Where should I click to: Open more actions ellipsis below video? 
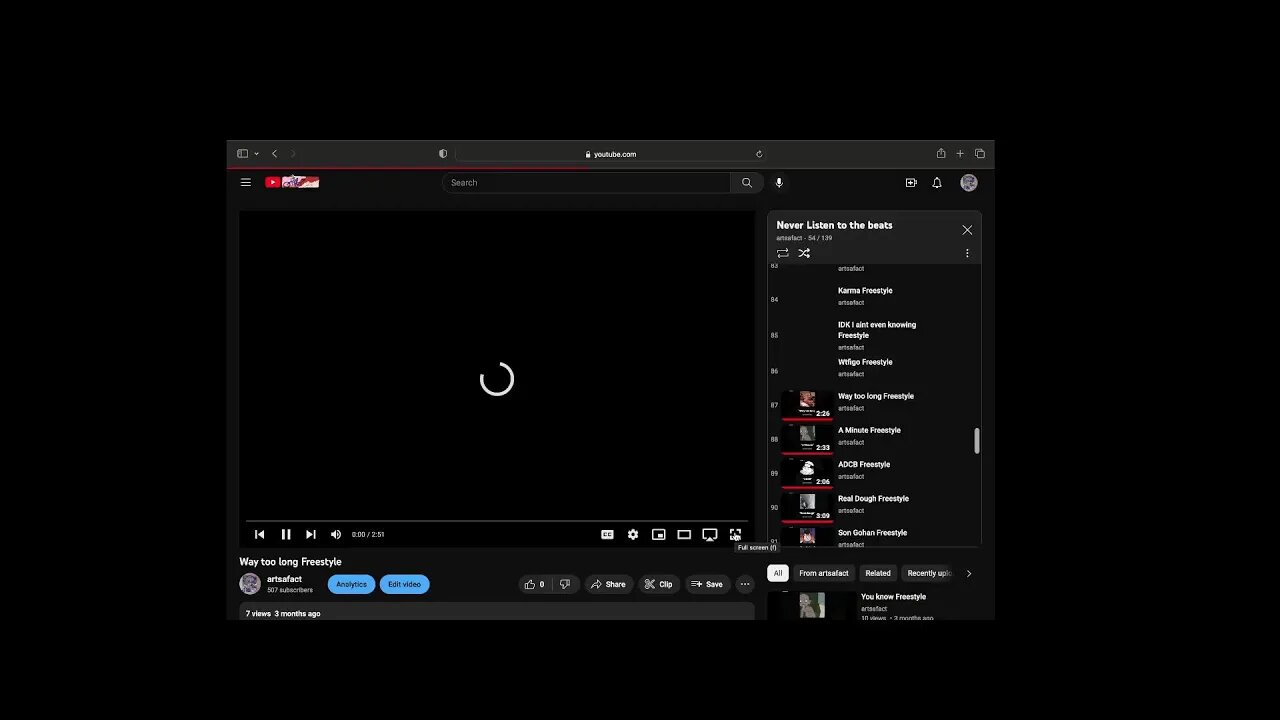[745, 584]
